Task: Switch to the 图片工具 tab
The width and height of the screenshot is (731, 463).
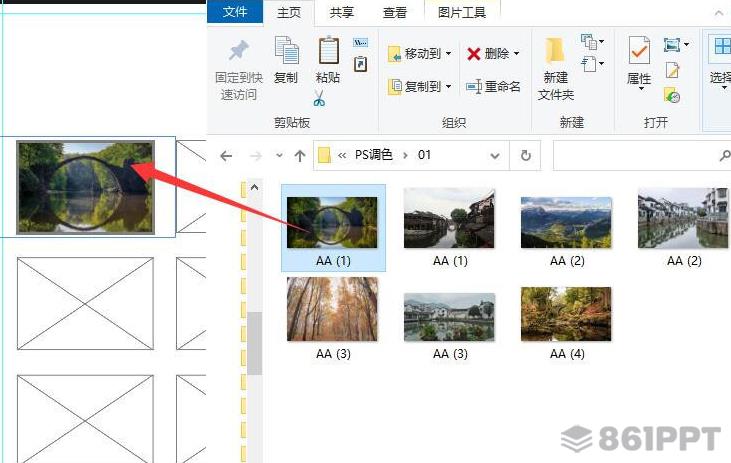Action: click(x=462, y=12)
